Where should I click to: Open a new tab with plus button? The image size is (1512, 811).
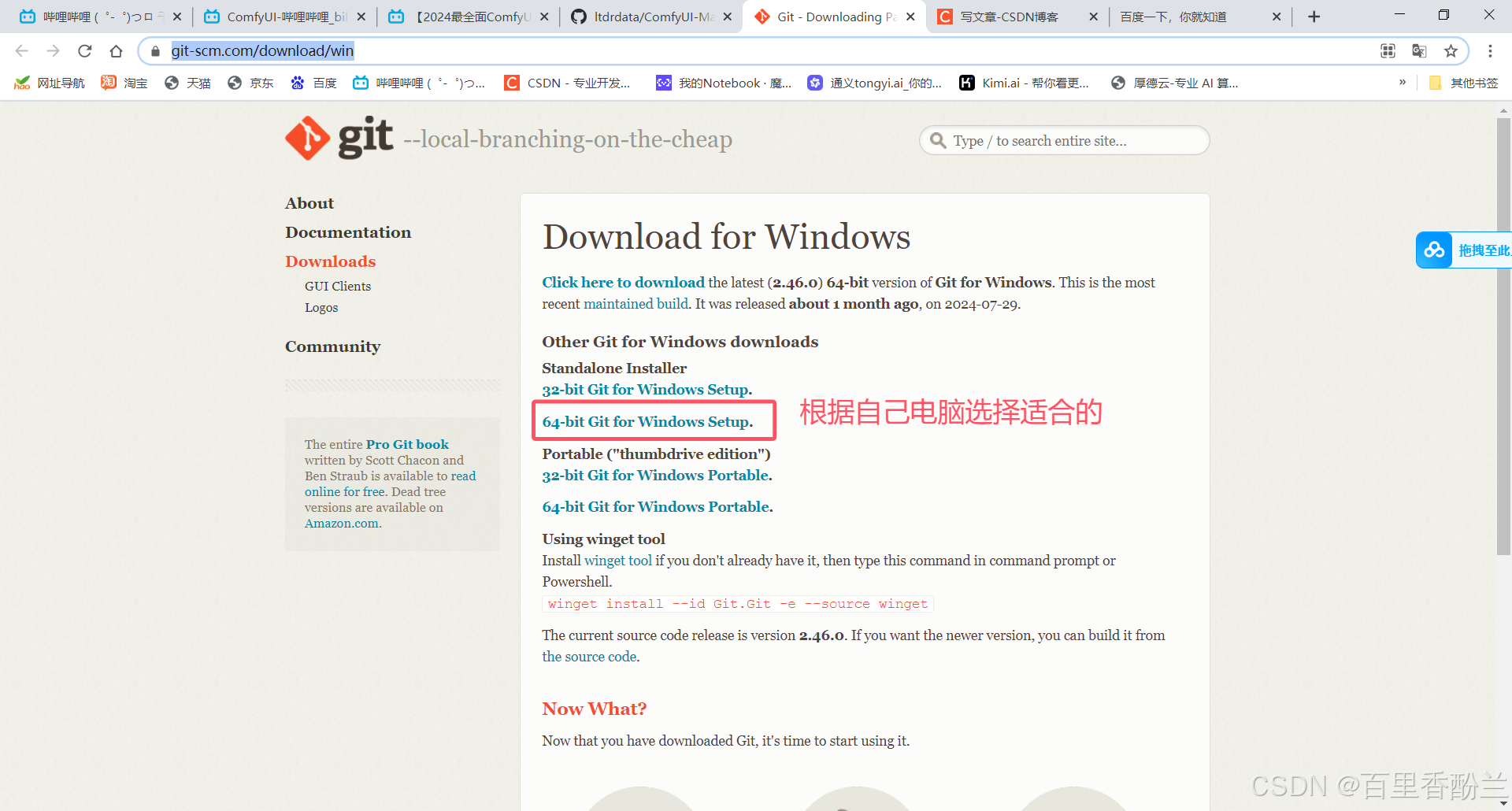pyautogui.click(x=1314, y=17)
